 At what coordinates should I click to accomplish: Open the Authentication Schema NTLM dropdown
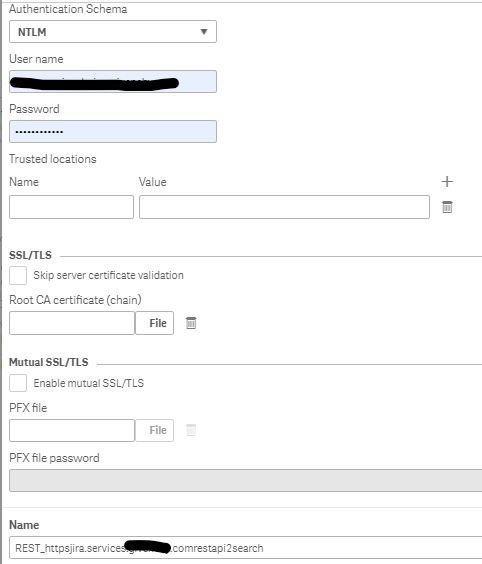(113, 32)
